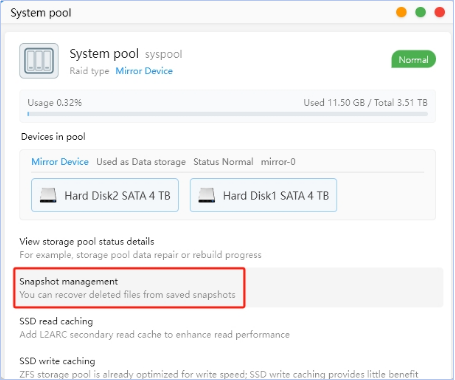Open SSD write caching option
455x380 pixels.
click(x=219, y=367)
